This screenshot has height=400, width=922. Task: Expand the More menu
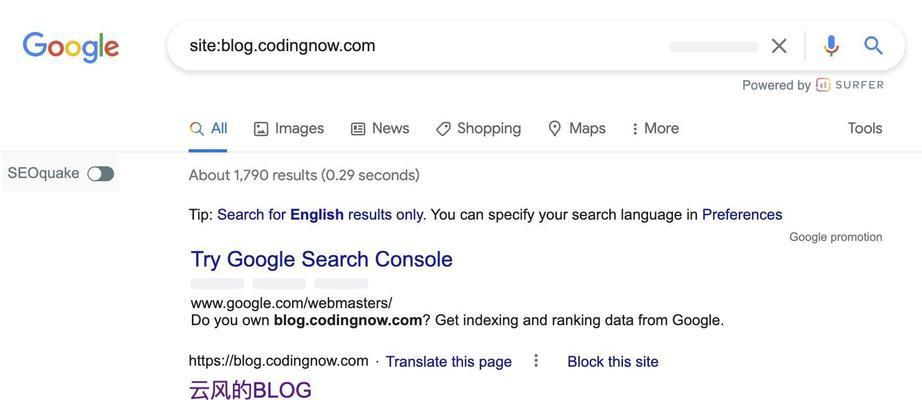655,128
